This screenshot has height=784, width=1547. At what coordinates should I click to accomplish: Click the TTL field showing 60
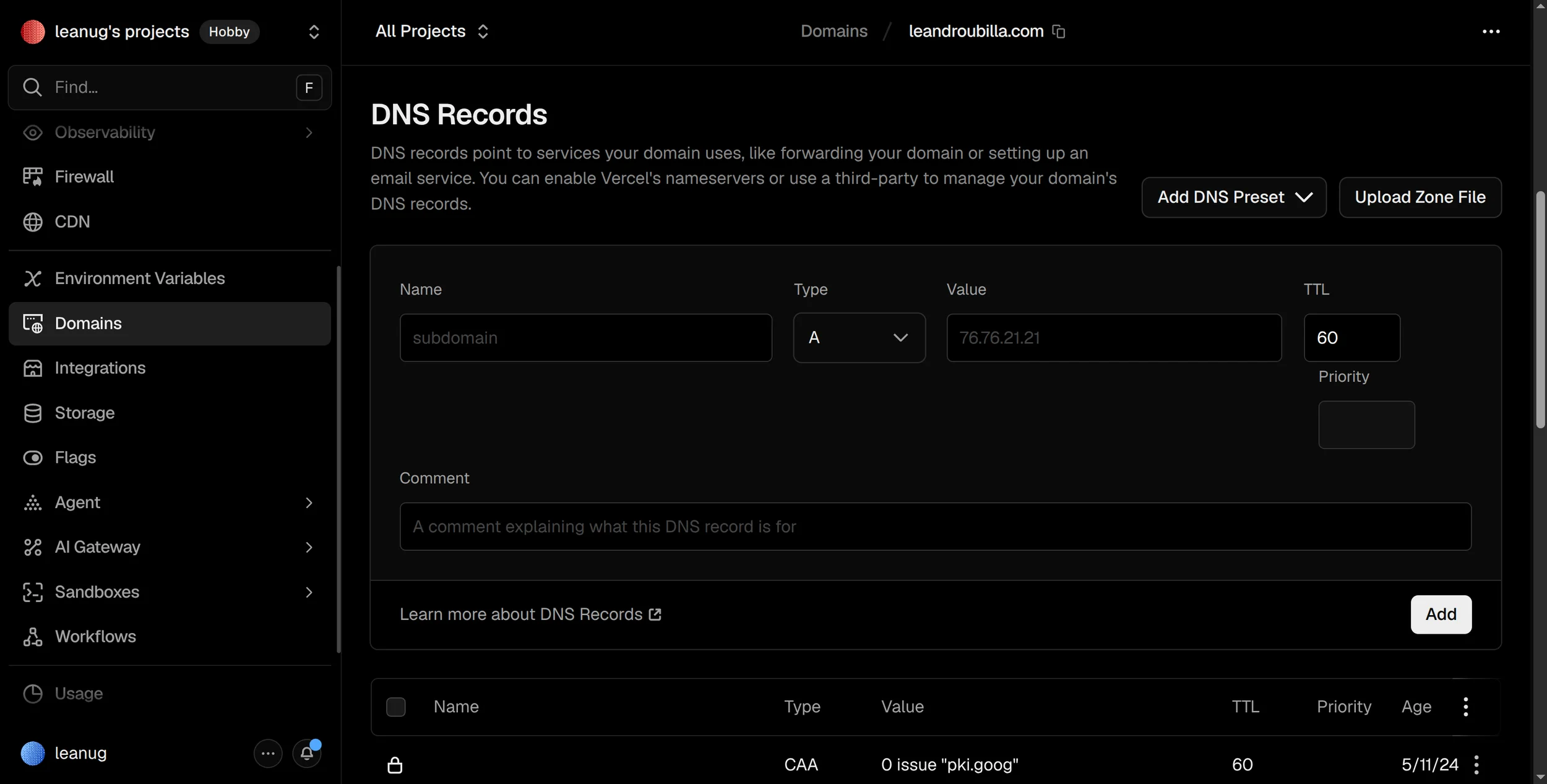[x=1352, y=338]
